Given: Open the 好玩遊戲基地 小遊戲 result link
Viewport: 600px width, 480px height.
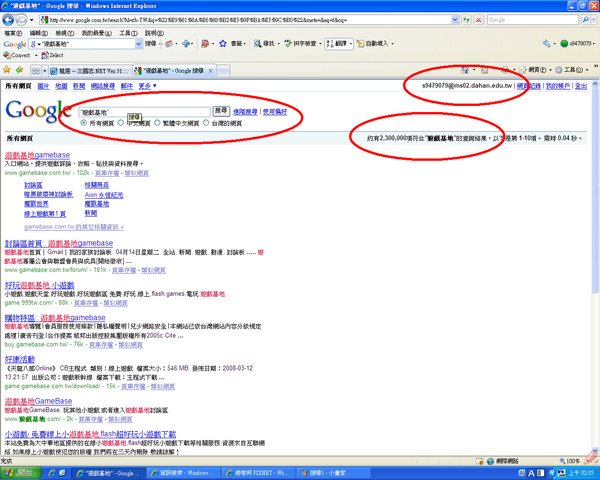Looking at the screenshot, I should click(39, 285).
